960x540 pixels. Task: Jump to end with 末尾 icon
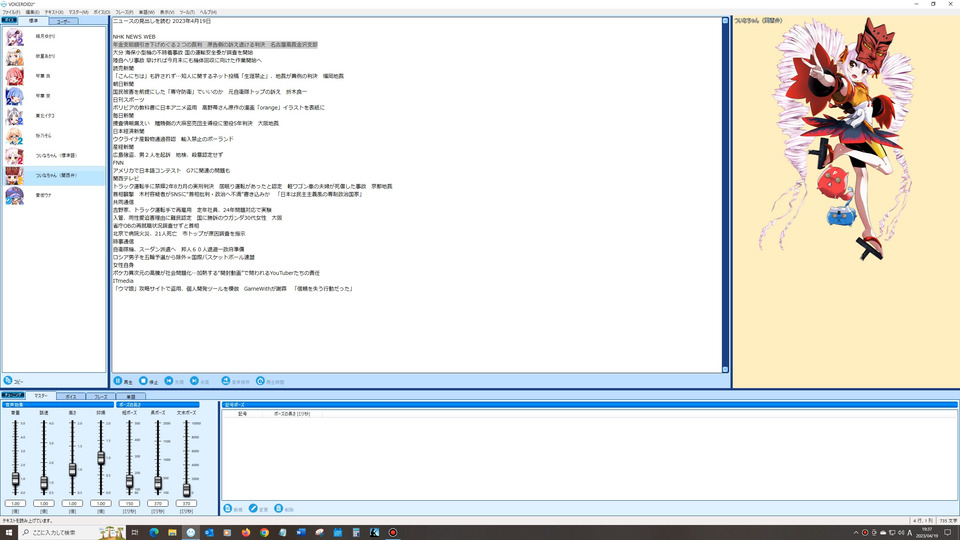click(194, 381)
